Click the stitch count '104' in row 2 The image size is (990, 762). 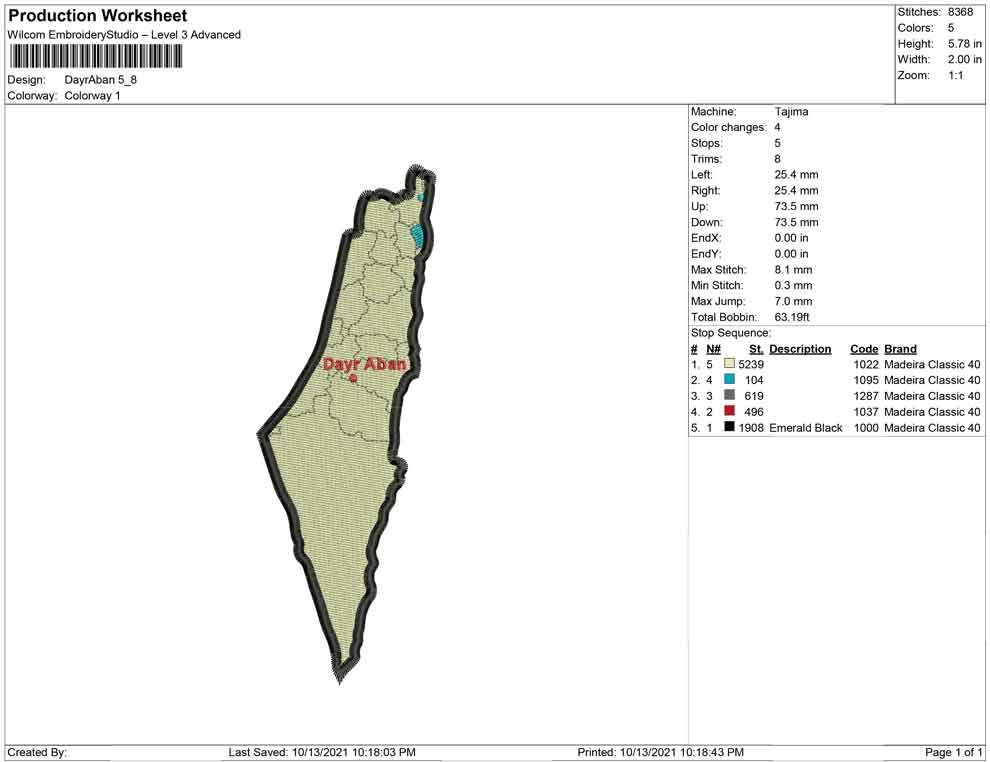pyautogui.click(x=754, y=380)
